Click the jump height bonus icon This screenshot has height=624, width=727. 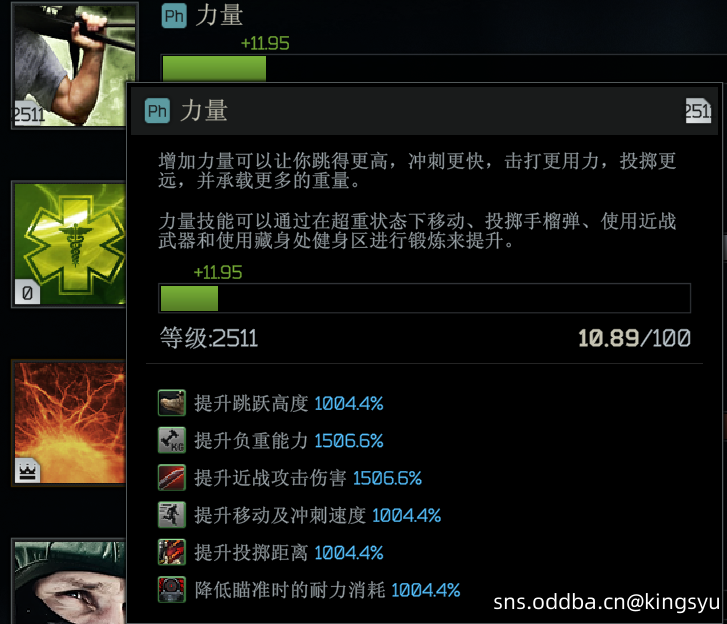point(172,402)
